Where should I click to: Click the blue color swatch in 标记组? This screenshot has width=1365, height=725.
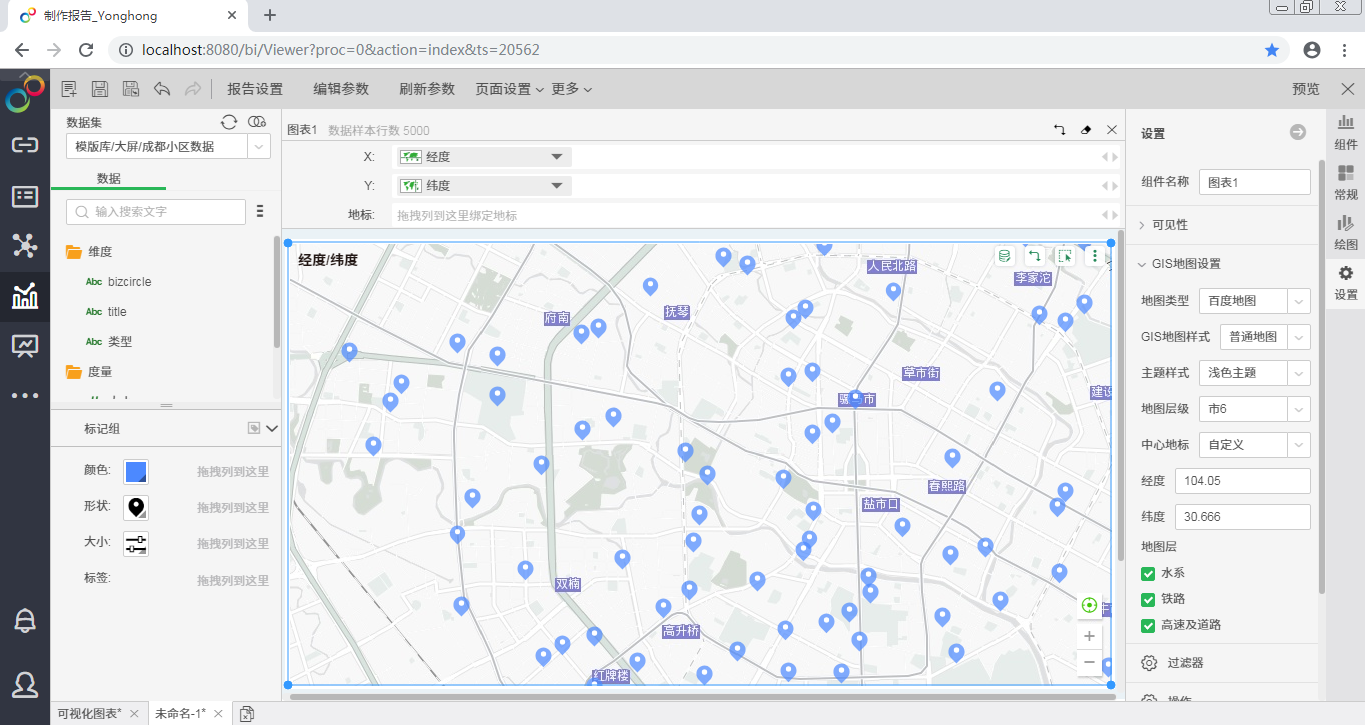[x=136, y=471]
